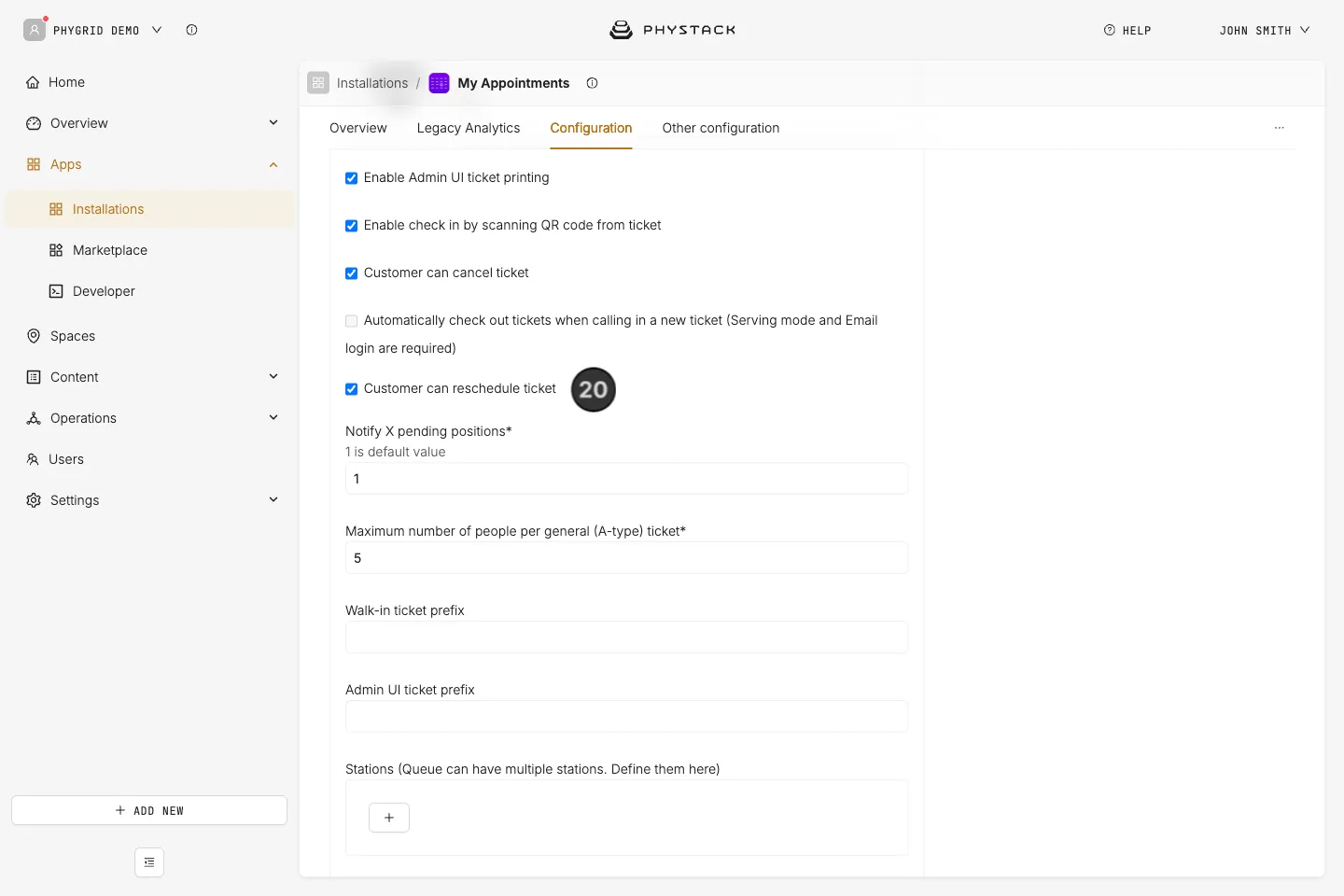
Task: Click the info icon beside Phygrid Demo
Action: tap(191, 30)
